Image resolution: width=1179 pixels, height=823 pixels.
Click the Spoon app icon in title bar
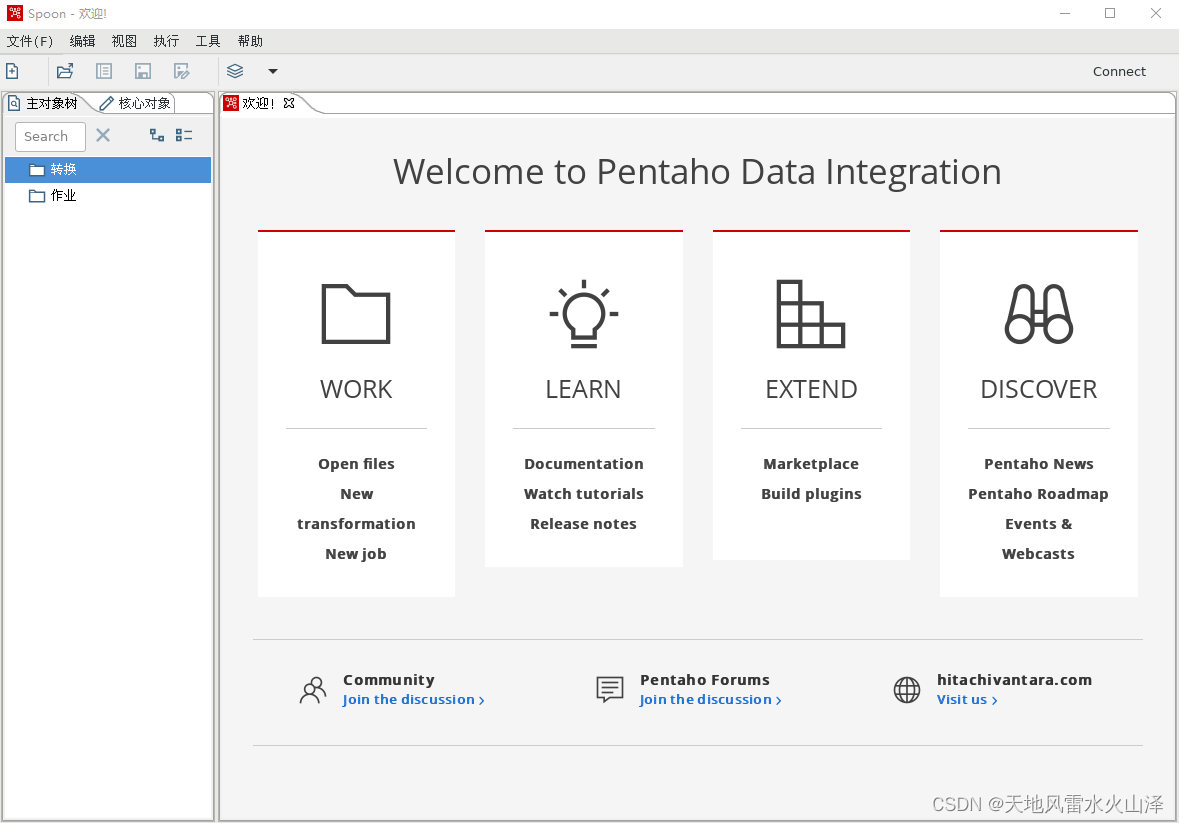14,13
